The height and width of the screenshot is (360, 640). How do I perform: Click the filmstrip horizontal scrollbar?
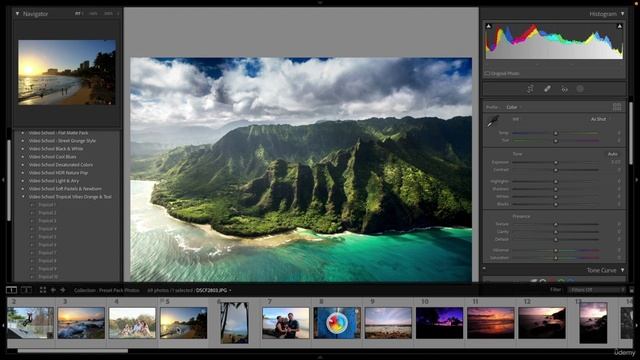[73, 350]
